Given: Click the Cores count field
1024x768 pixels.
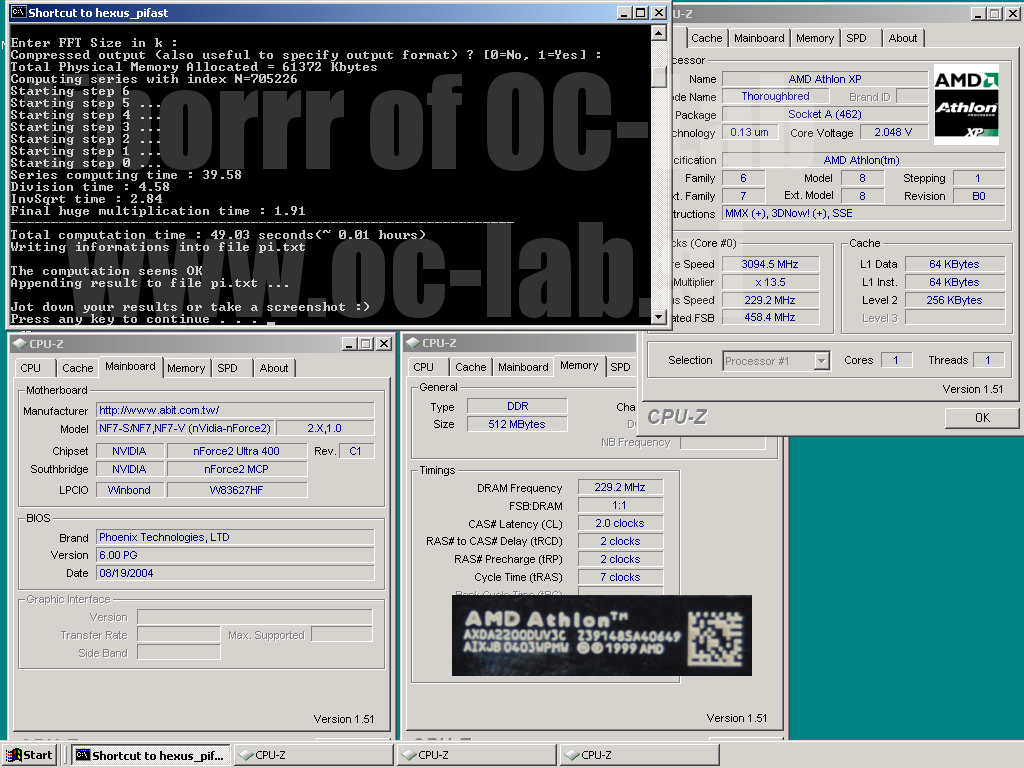Looking at the screenshot, I should pos(896,360).
